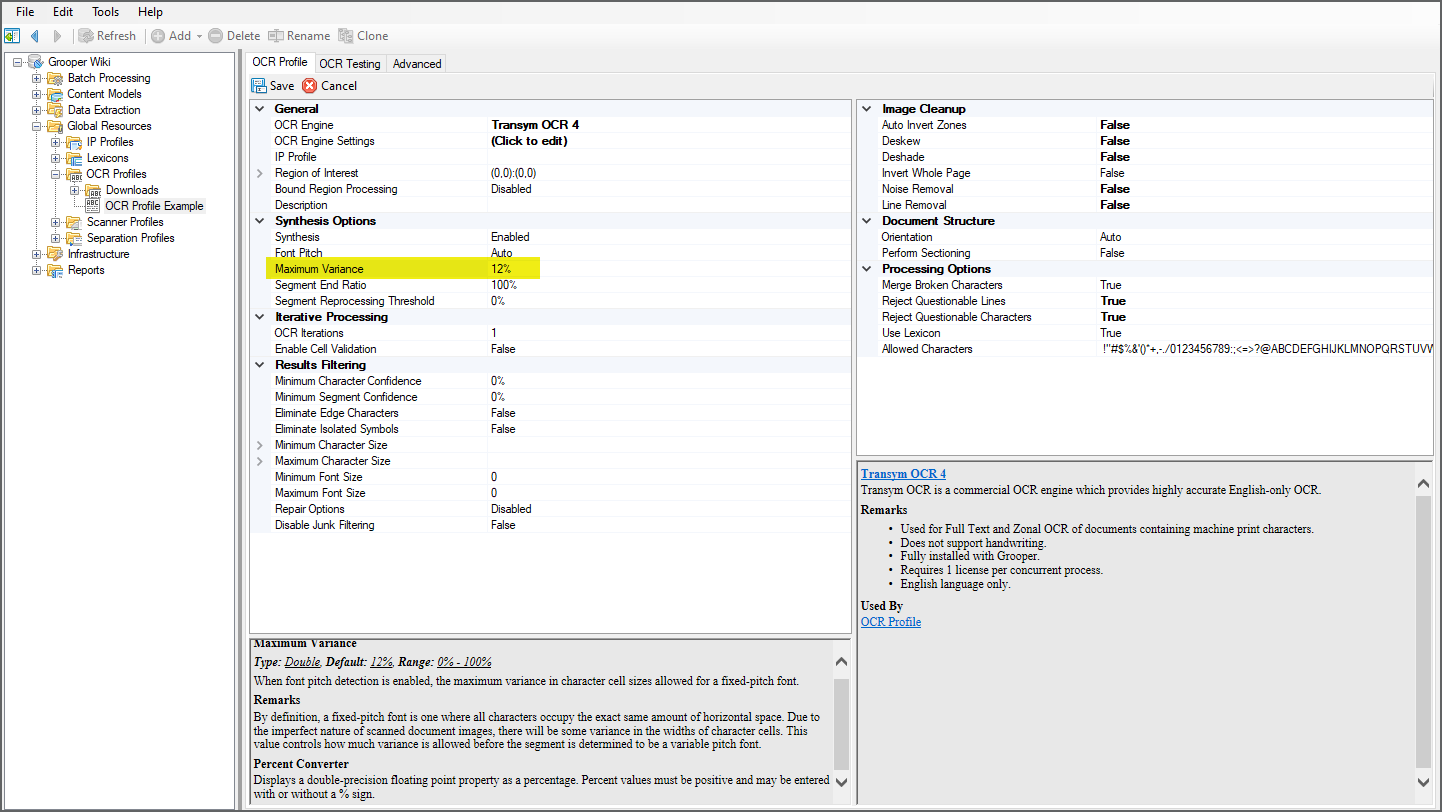Collapse the Image Cleanup section
Viewport: 1442px width, 812px height.
click(866, 109)
